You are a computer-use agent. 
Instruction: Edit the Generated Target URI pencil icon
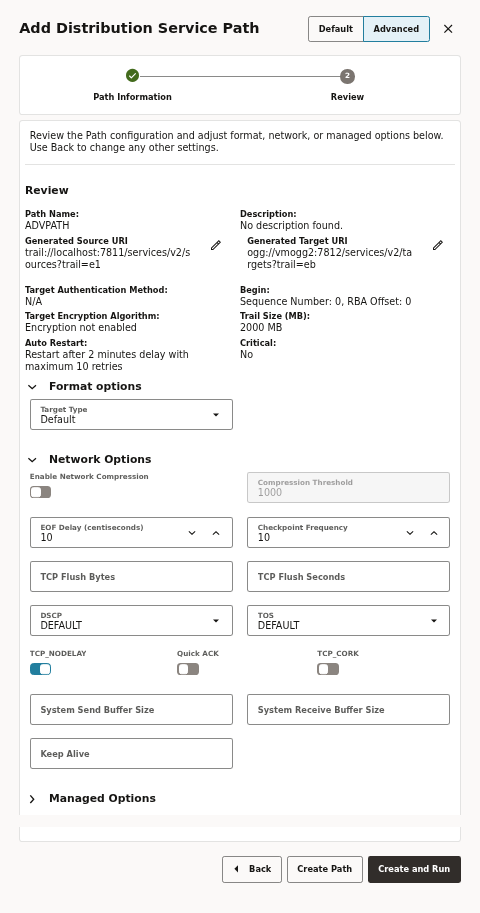pyautogui.click(x=437, y=246)
